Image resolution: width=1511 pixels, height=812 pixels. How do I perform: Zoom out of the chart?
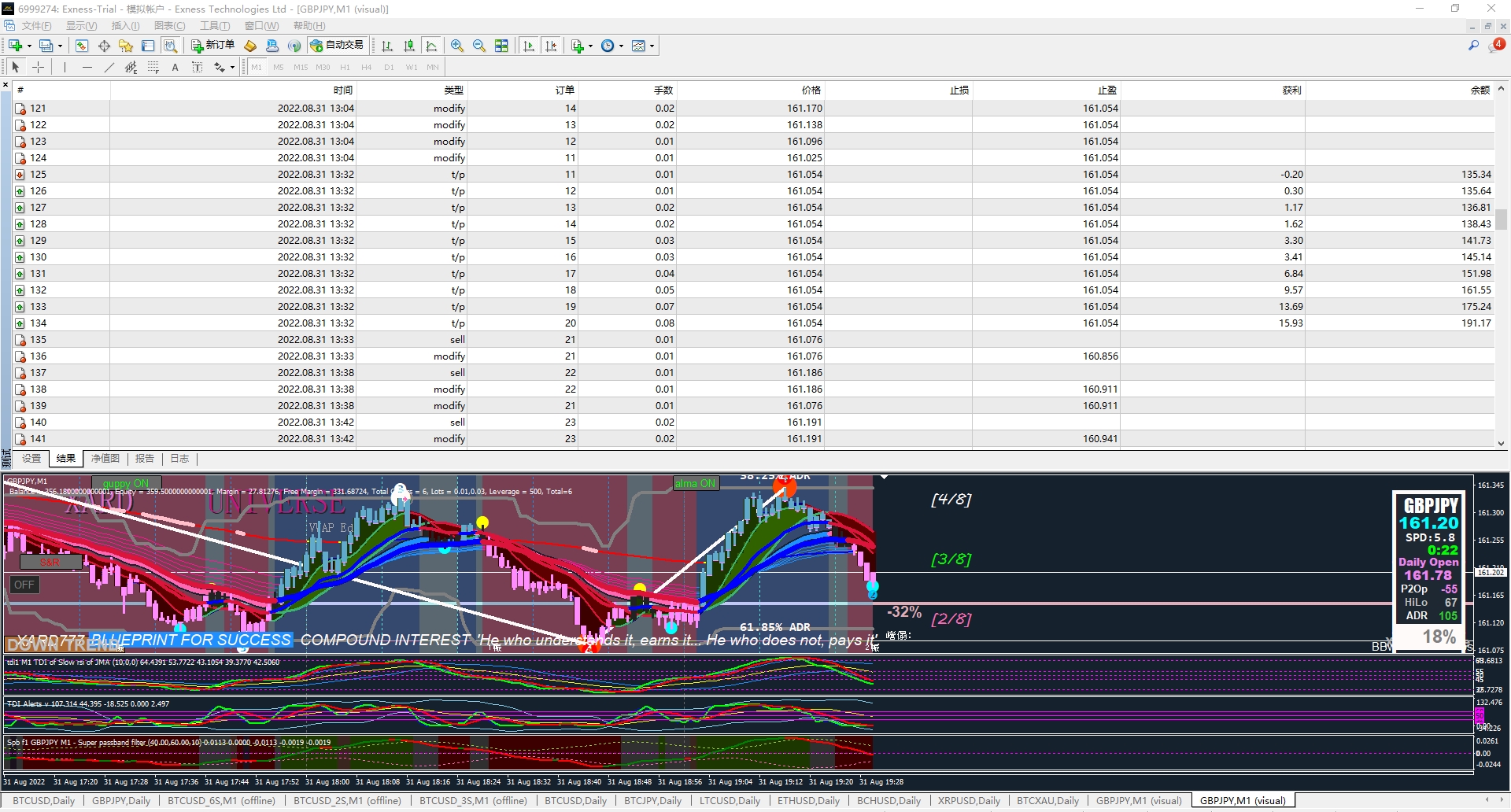pos(479,46)
